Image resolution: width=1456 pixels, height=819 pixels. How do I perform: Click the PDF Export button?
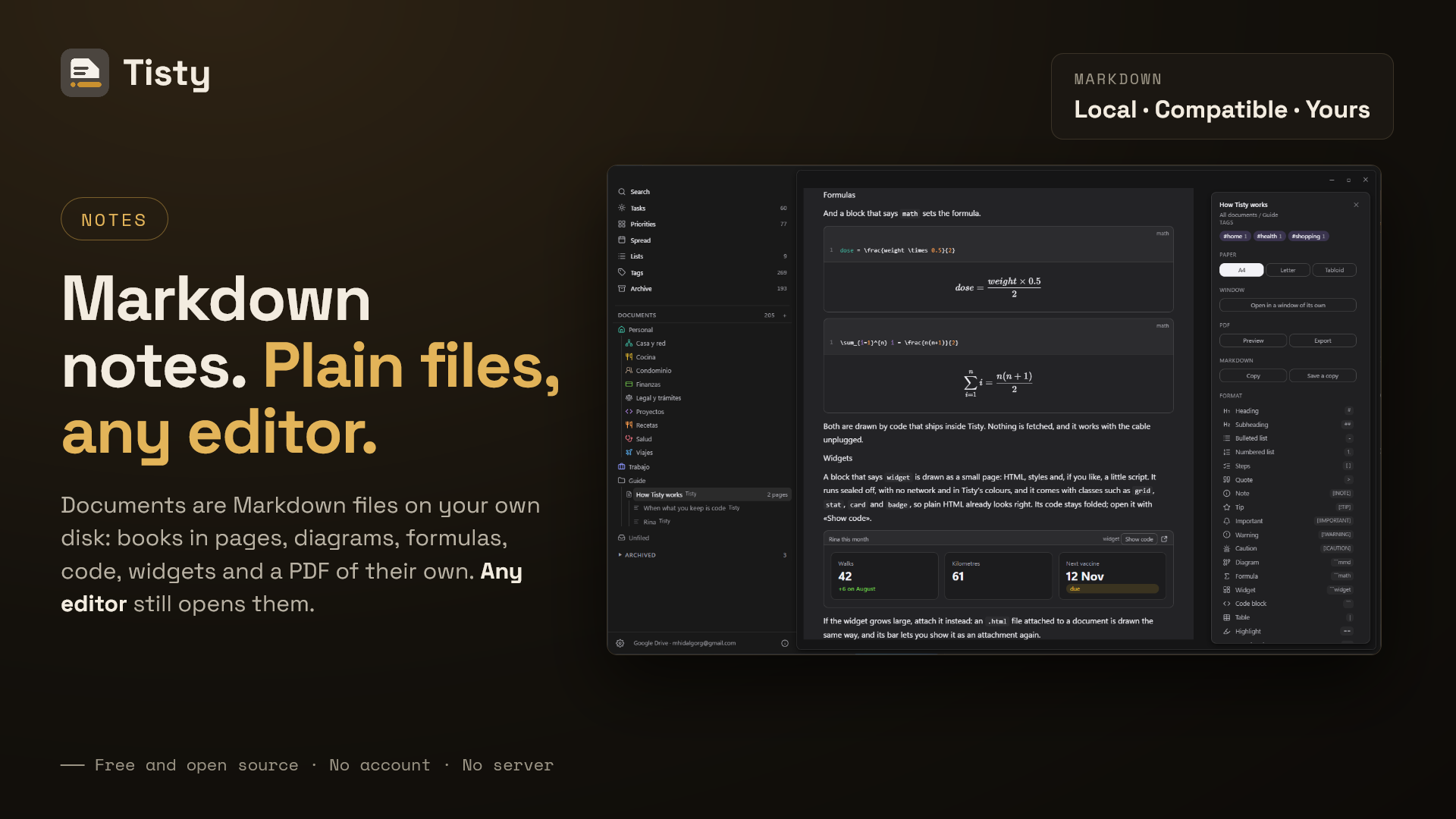point(1323,341)
